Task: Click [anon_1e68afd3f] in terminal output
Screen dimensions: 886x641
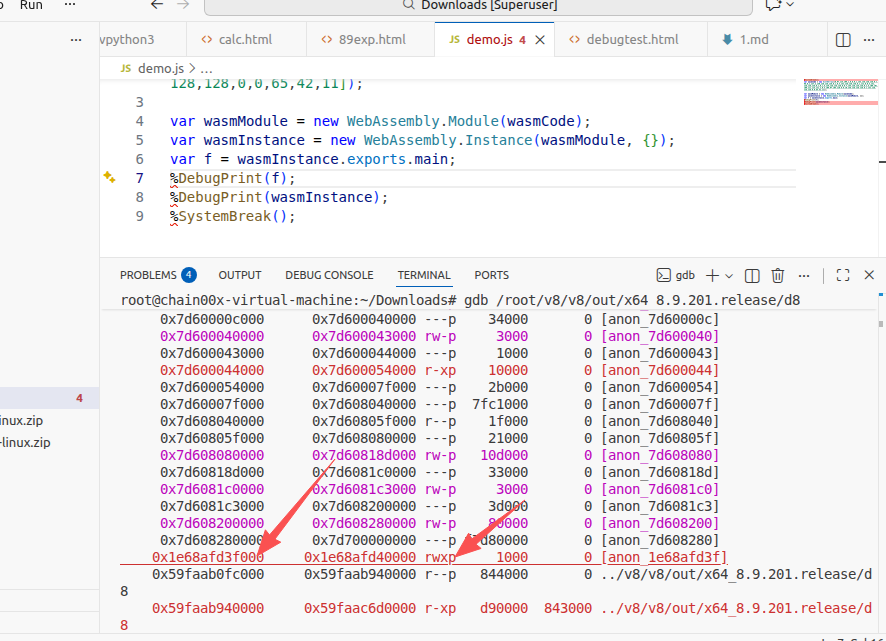Action: tap(664, 557)
